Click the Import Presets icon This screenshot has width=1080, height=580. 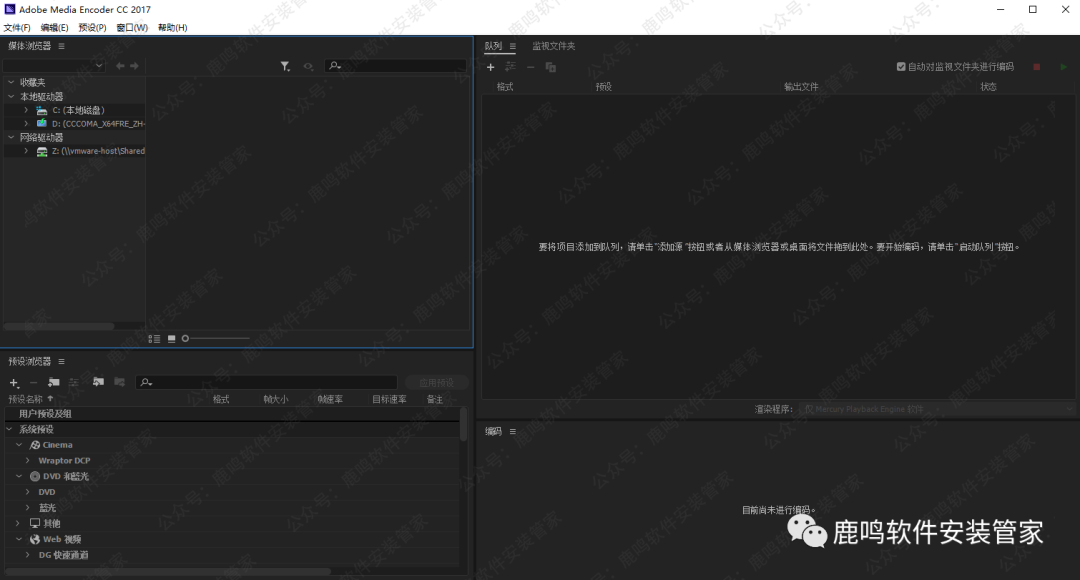point(98,382)
